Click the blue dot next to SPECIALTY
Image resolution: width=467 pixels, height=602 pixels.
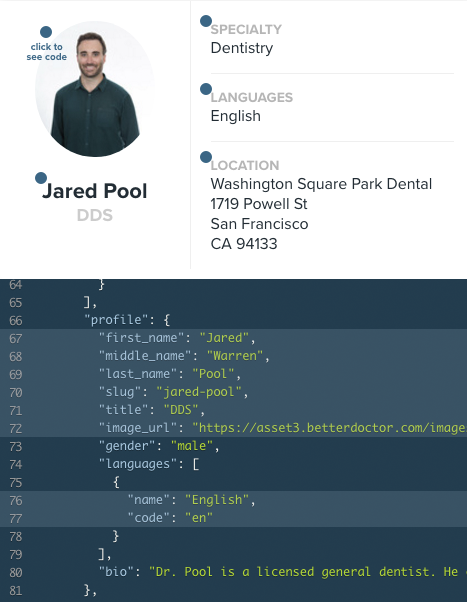click(206, 21)
